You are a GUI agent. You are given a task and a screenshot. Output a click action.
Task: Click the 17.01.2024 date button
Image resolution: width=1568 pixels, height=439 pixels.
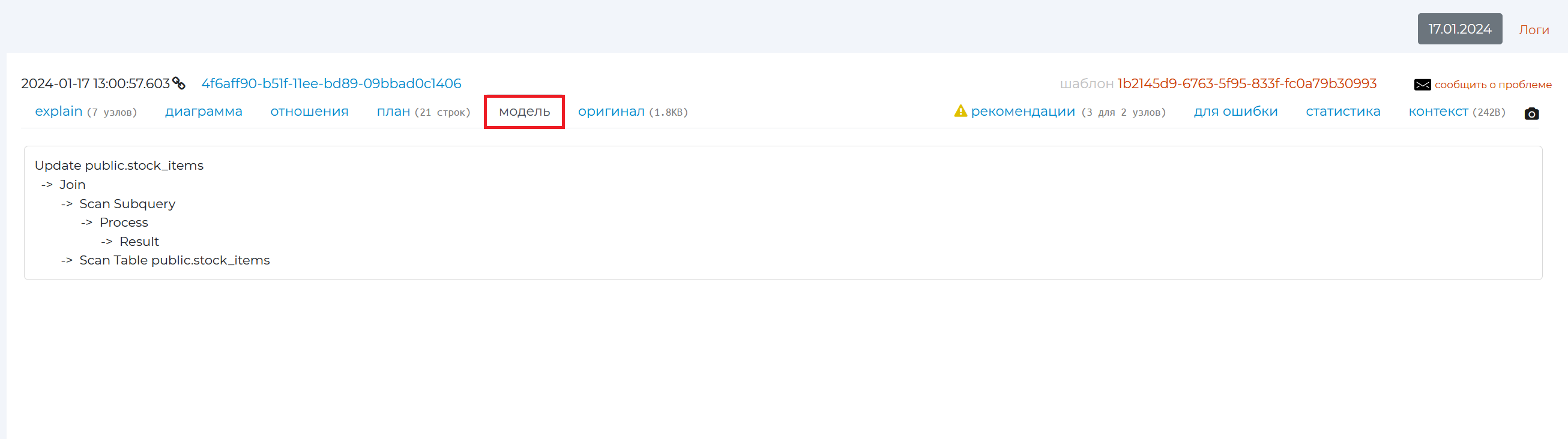tap(1459, 29)
